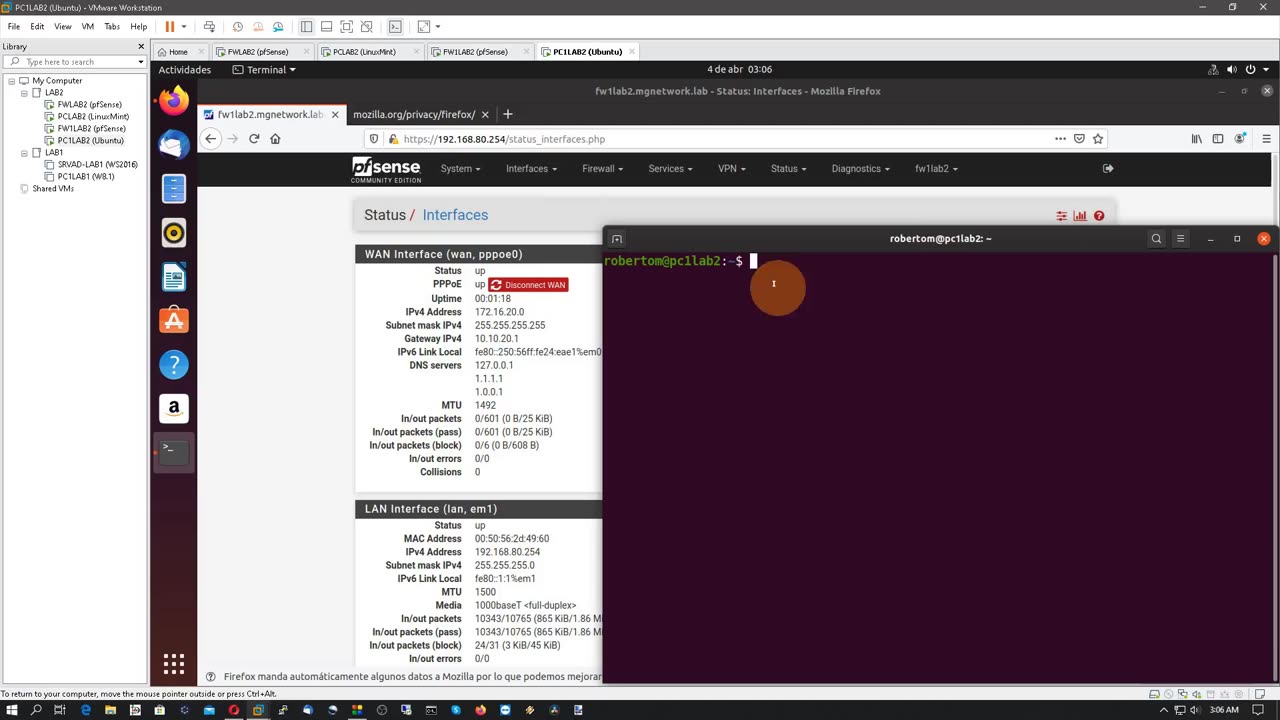Open the pfSense related settings sliders icon
Screen dimensions: 1280x720
(1062, 215)
